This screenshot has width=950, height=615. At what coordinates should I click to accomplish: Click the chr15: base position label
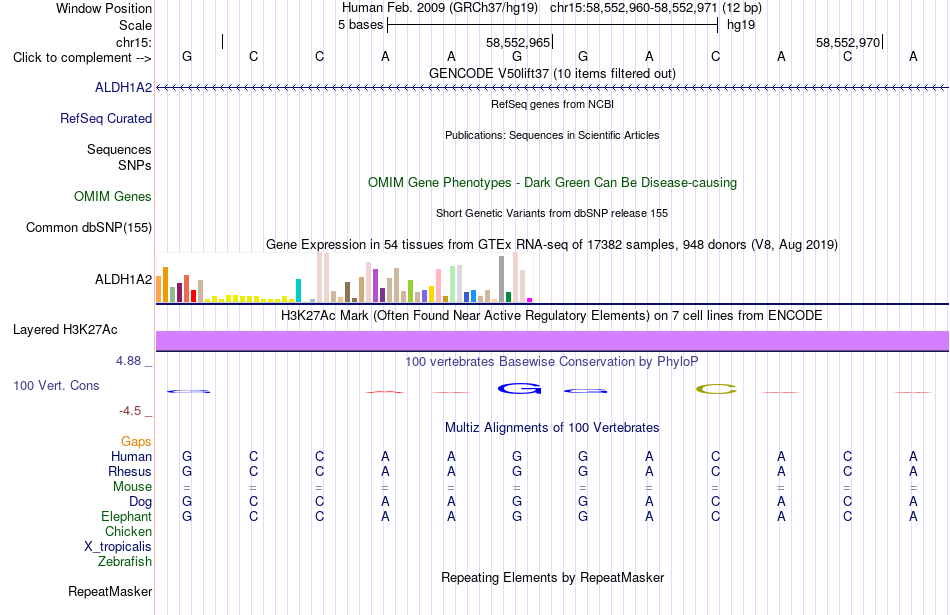134,42
